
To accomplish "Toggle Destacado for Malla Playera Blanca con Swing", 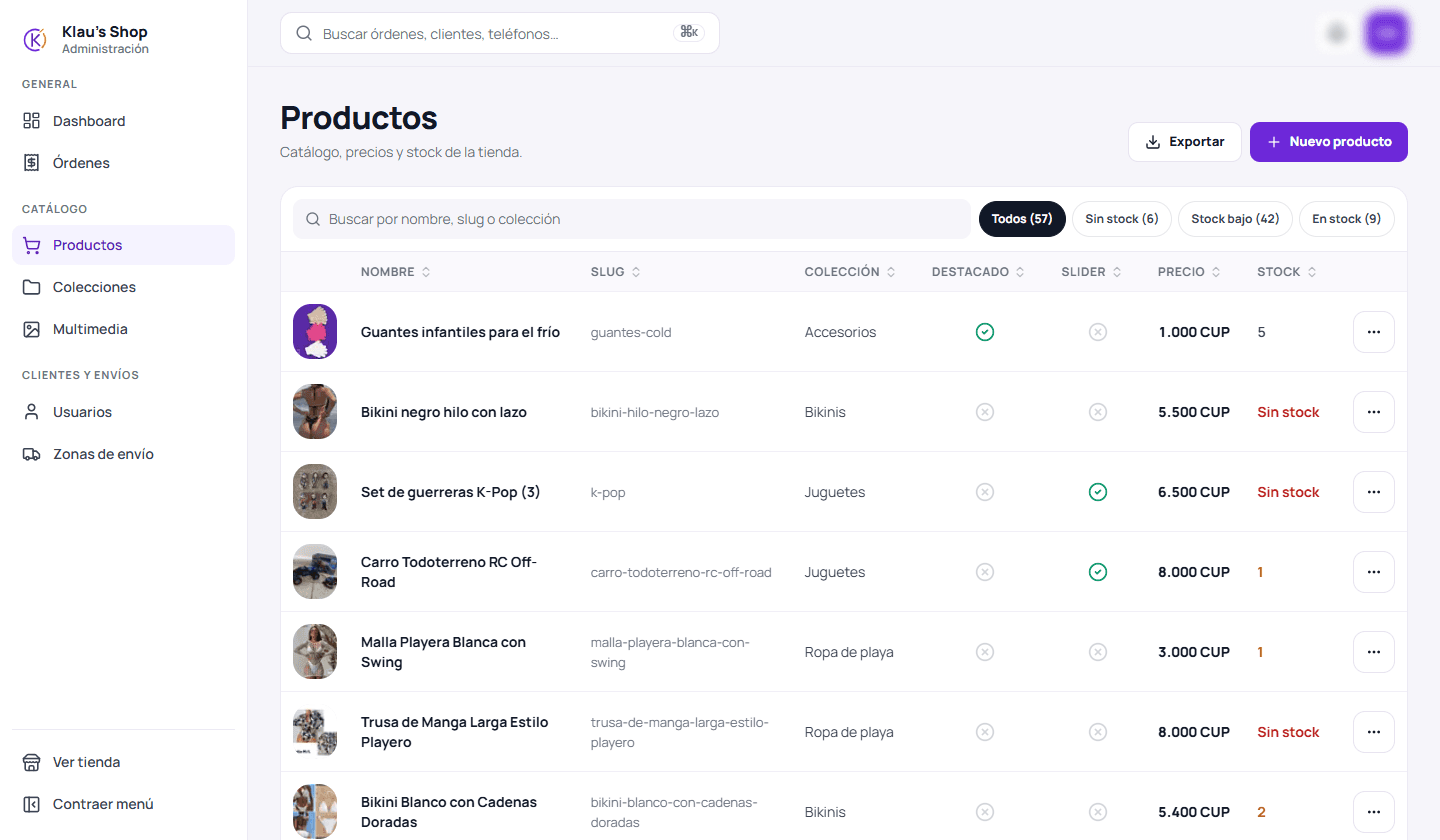I will 985,652.
